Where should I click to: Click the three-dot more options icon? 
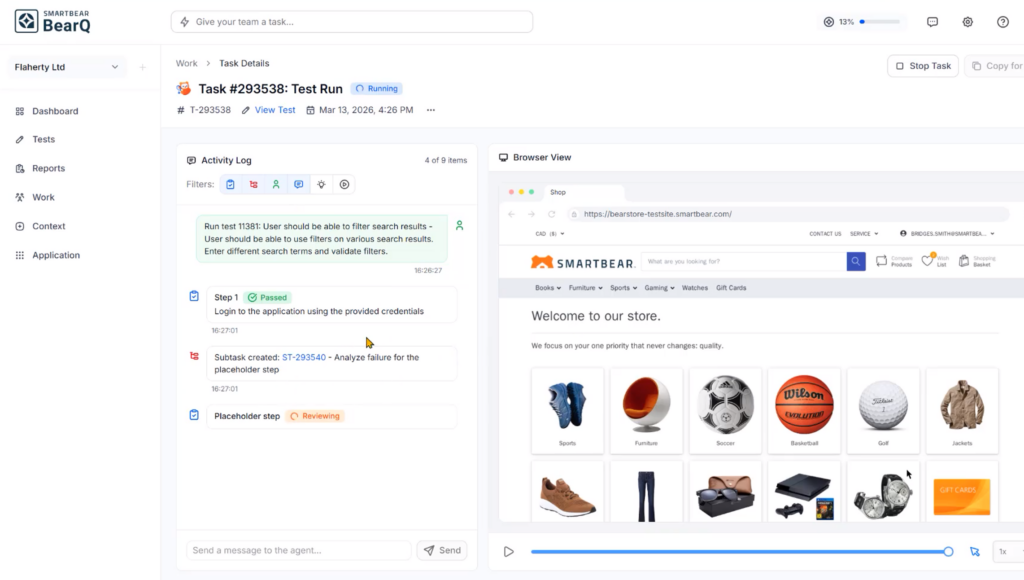[x=431, y=110]
